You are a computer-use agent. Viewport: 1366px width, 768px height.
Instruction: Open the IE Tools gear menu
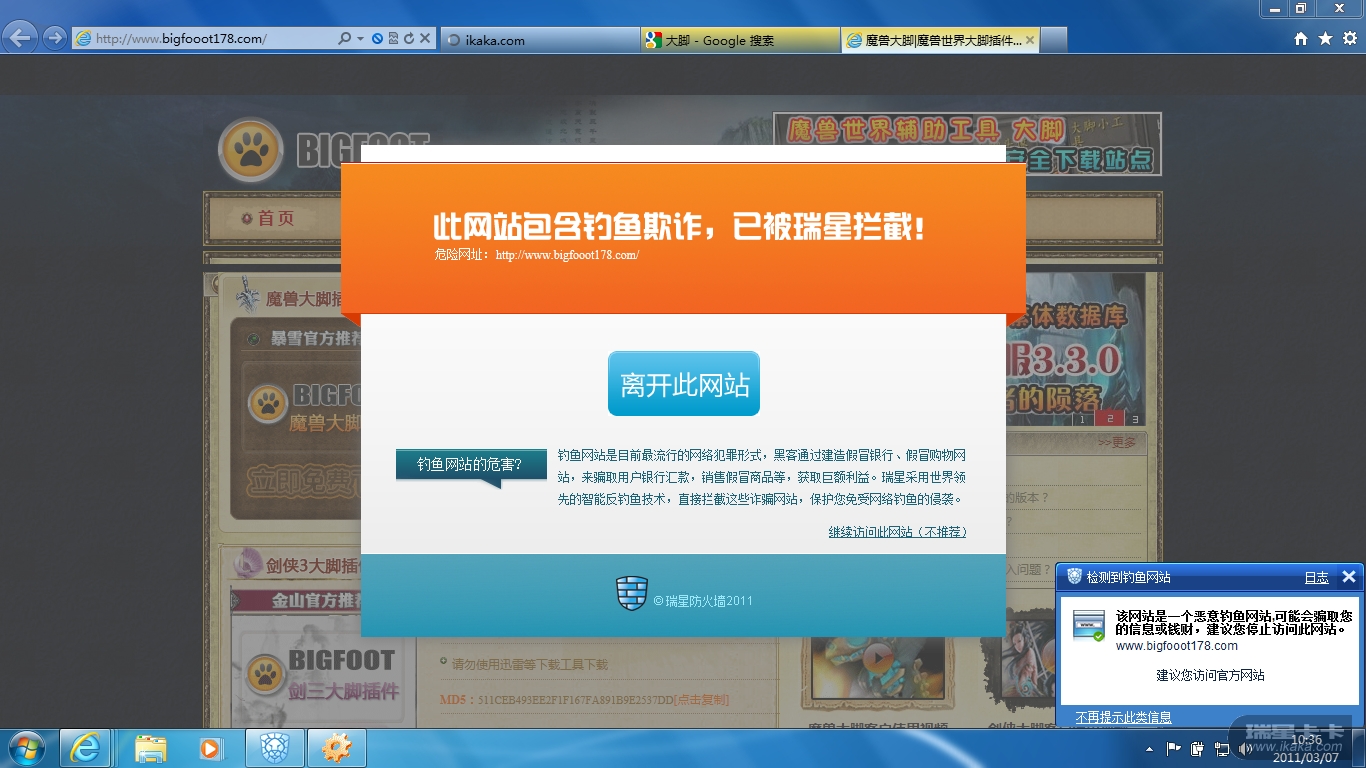click(x=1350, y=39)
